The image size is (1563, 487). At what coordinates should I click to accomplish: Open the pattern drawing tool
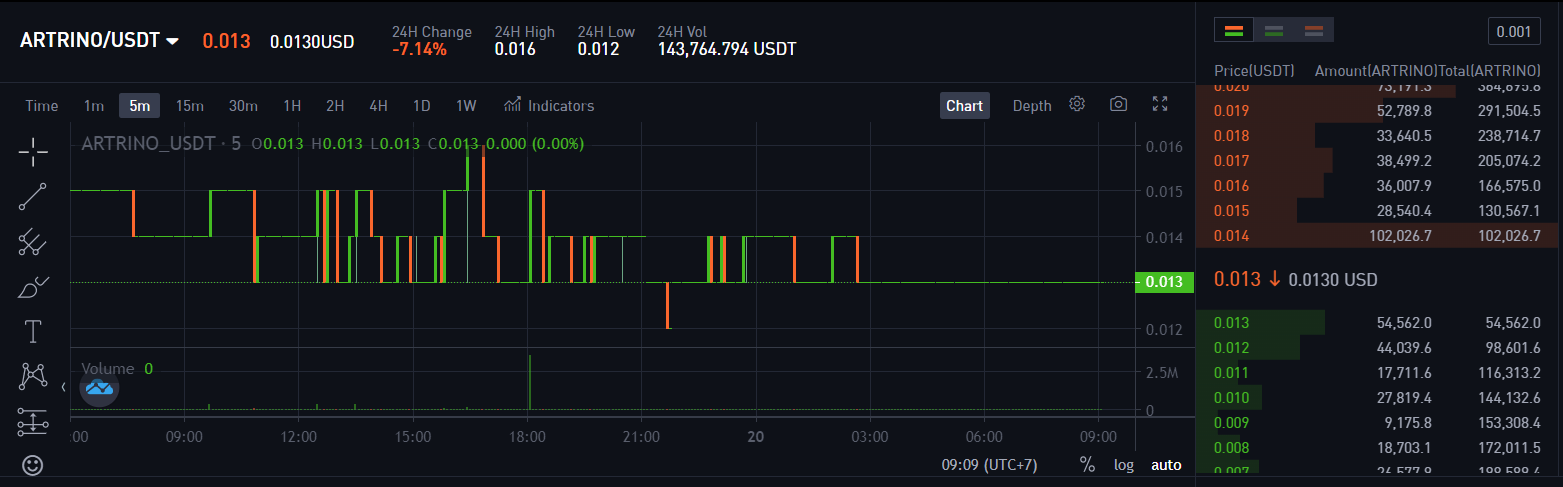click(33, 376)
